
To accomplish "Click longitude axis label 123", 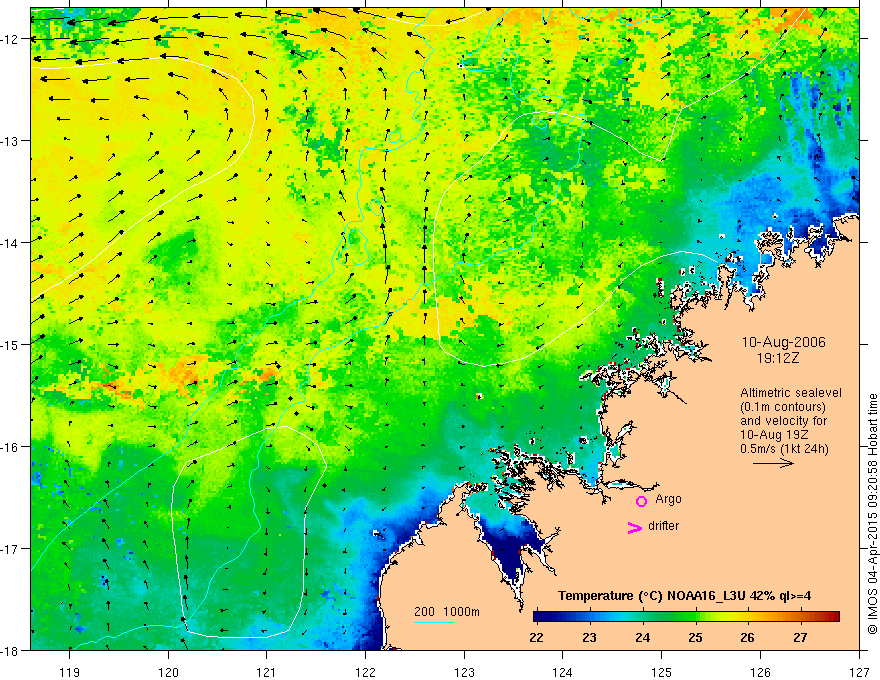I will 464,672.
